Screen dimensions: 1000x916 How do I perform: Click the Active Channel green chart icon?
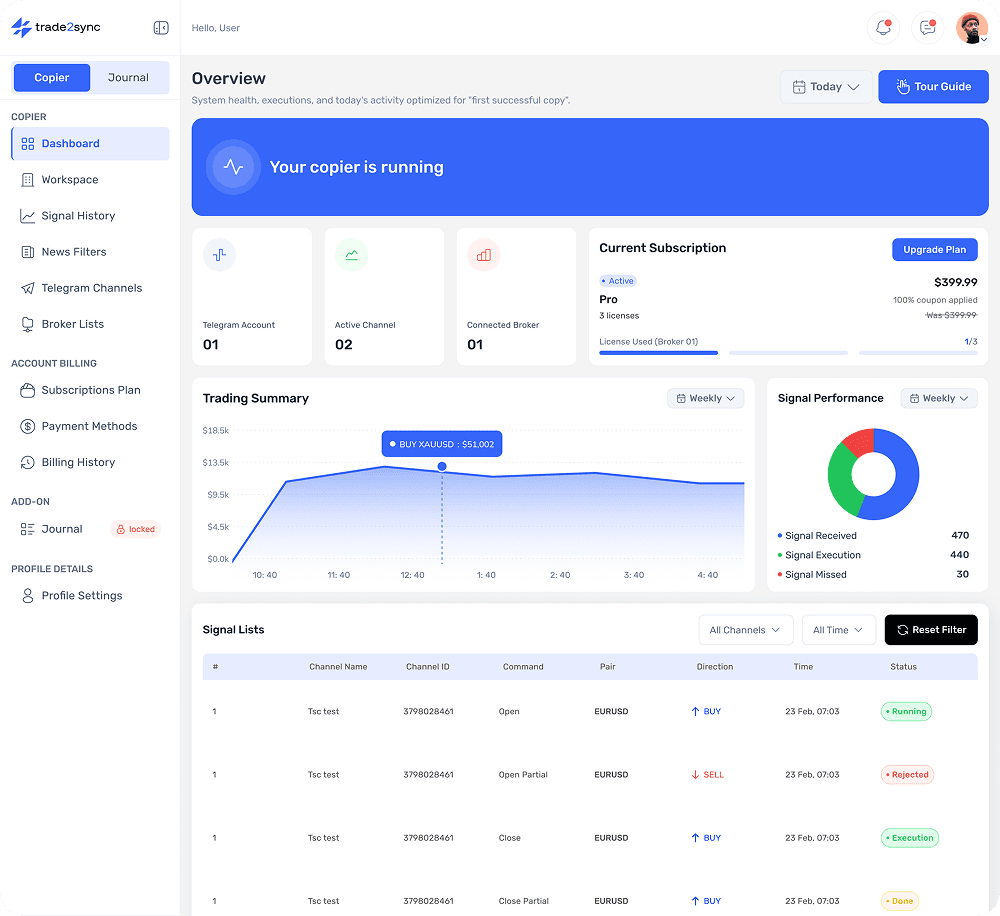click(x=351, y=255)
